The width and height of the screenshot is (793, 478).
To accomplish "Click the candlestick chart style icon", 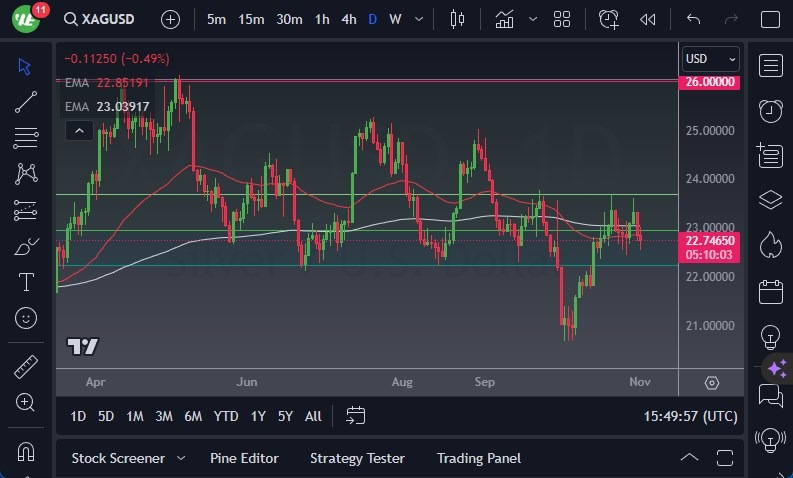I will pos(458,19).
